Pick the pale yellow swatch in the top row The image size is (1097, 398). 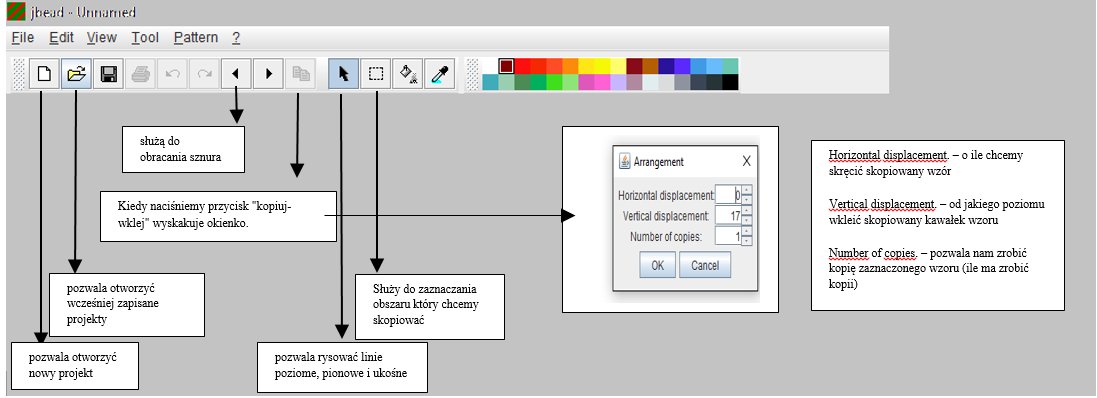618,66
